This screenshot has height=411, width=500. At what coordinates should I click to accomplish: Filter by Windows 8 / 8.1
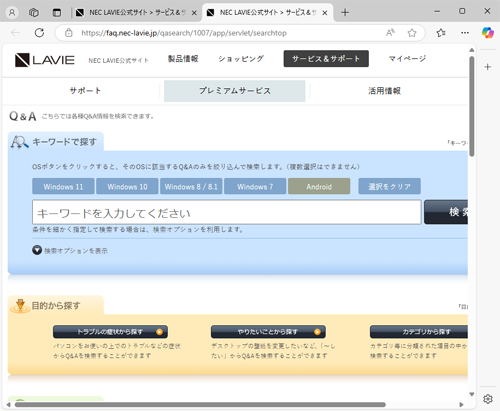(x=191, y=186)
